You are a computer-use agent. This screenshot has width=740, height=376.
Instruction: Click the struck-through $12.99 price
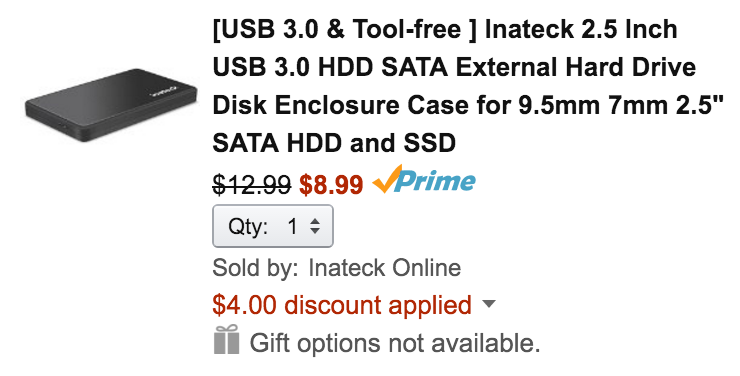click(x=252, y=184)
